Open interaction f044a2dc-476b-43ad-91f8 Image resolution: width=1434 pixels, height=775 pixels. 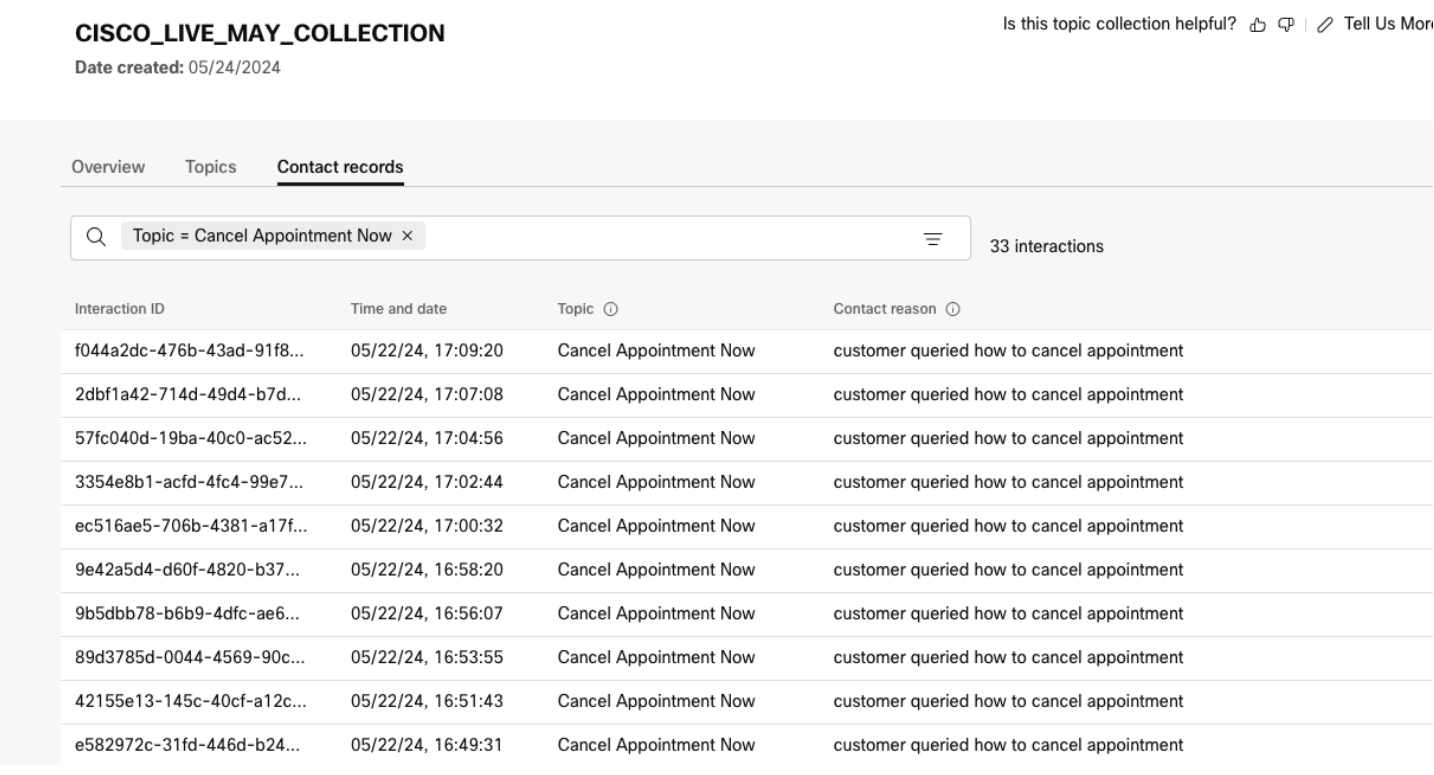[x=190, y=351]
